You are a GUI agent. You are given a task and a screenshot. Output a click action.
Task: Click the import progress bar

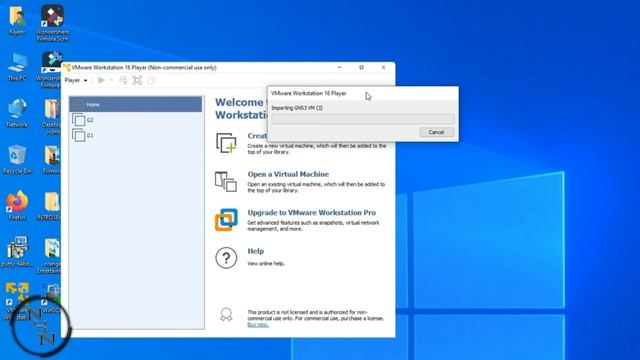(363, 119)
